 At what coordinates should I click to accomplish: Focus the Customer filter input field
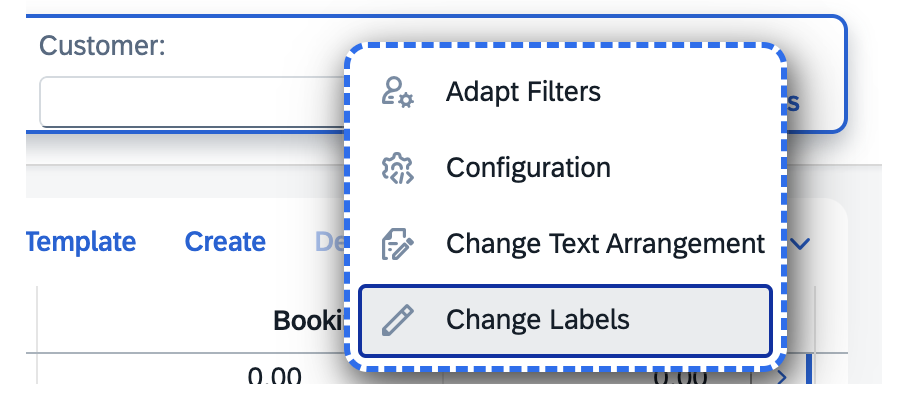click(193, 102)
